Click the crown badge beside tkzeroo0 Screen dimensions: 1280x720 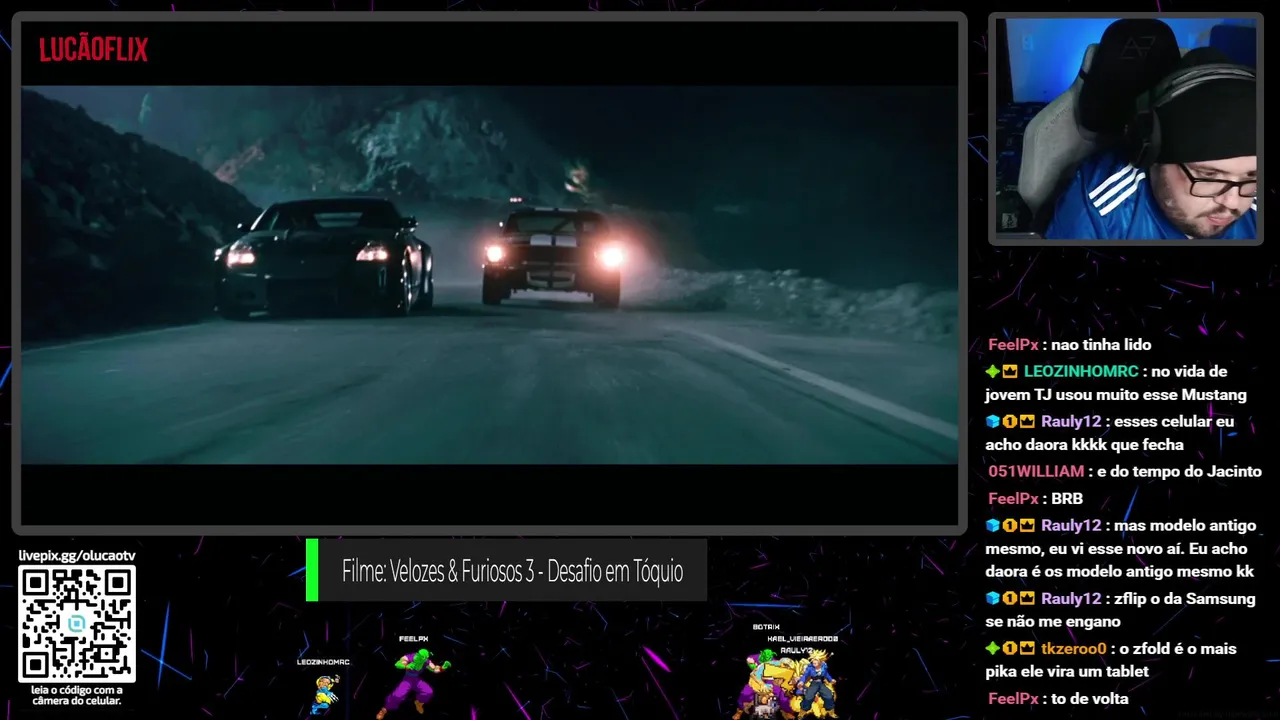pyautogui.click(x=1027, y=648)
